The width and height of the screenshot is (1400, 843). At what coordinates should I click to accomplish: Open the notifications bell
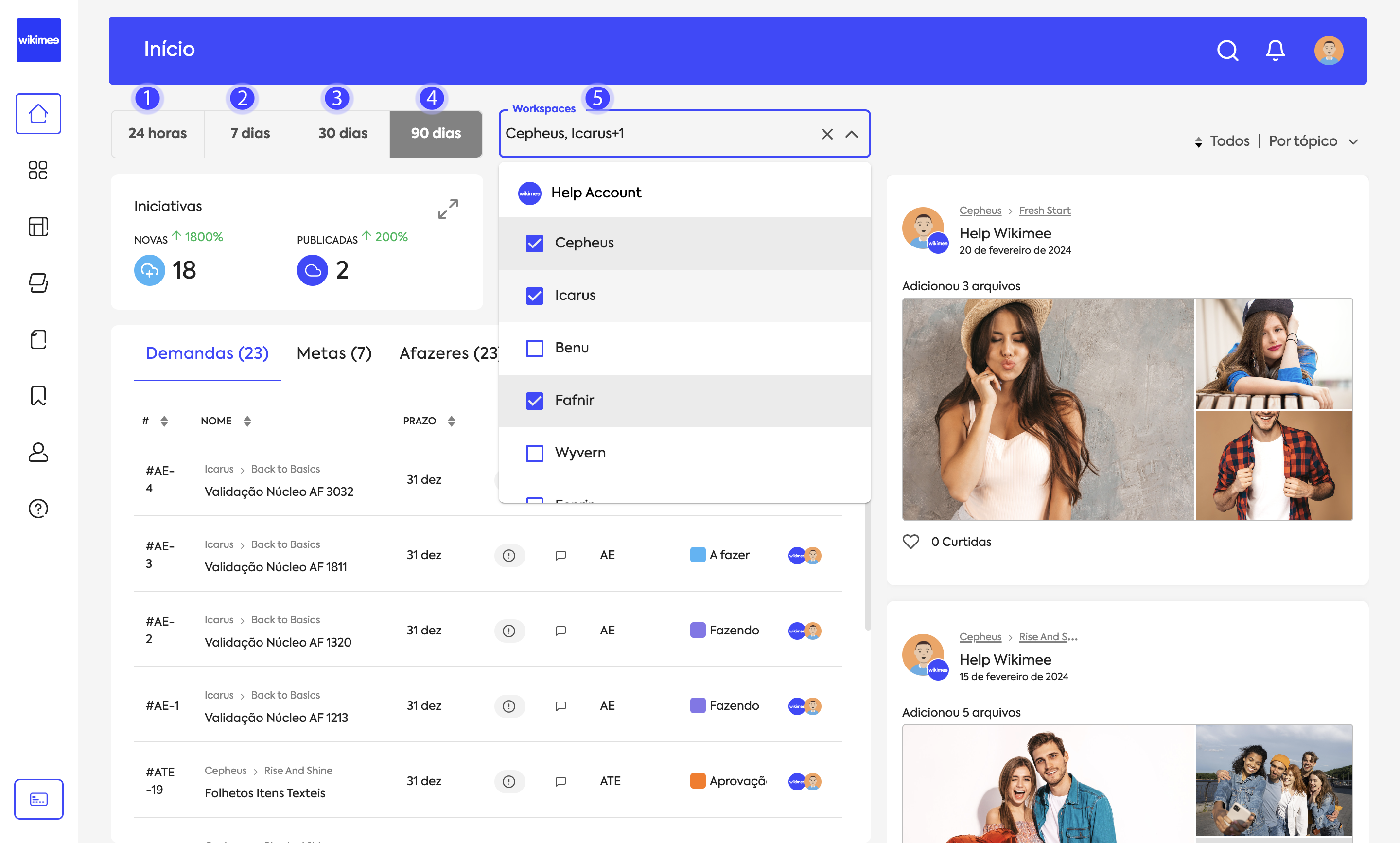(x=1275, y=51)
